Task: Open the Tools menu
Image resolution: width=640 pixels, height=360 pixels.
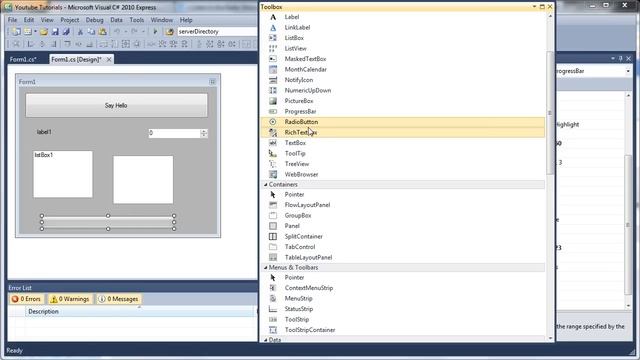Action: click(137, 20)
